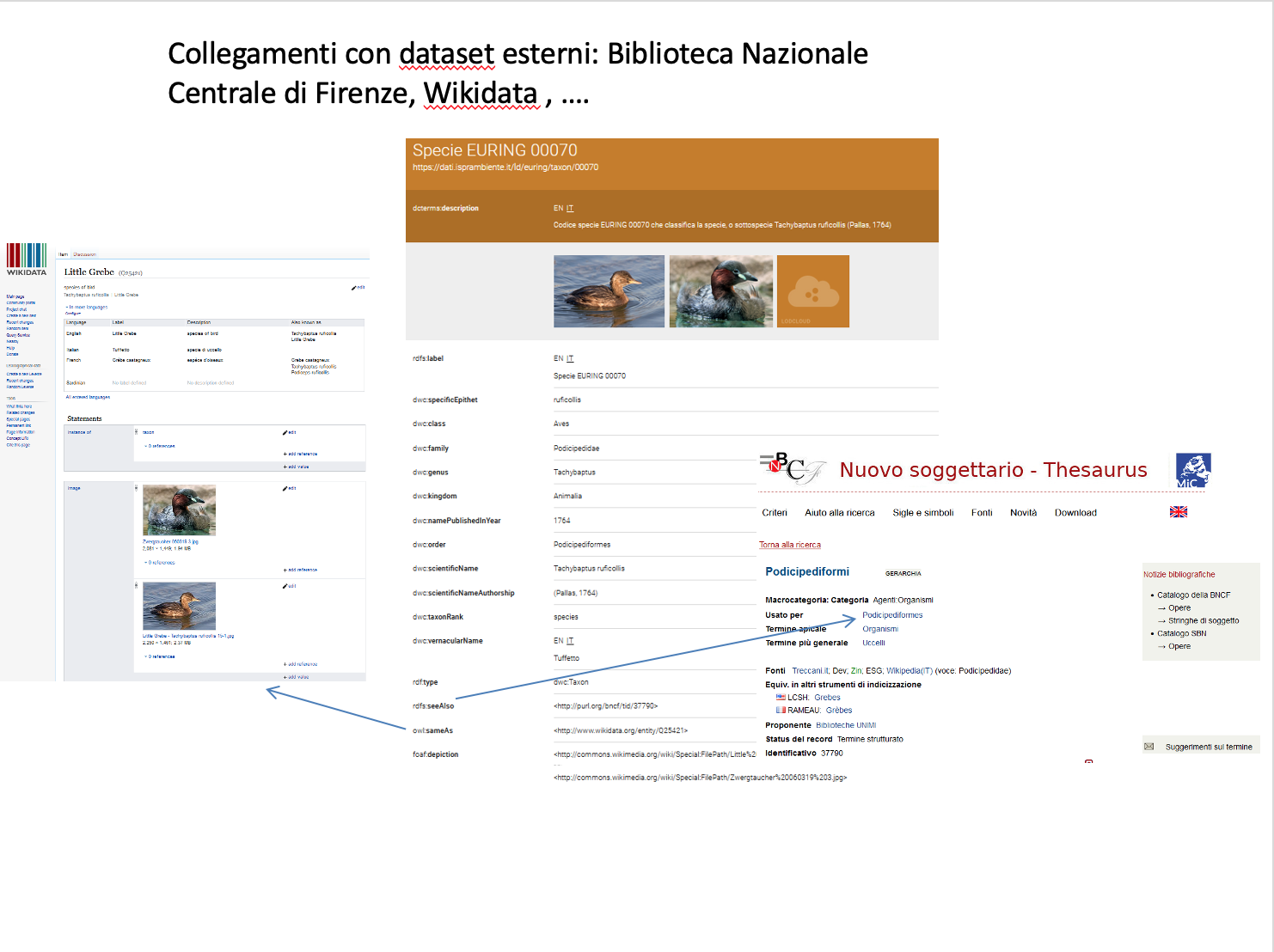Open the Download menu item
Viewport: 1274px width, 952px height.
[1075, 513]
